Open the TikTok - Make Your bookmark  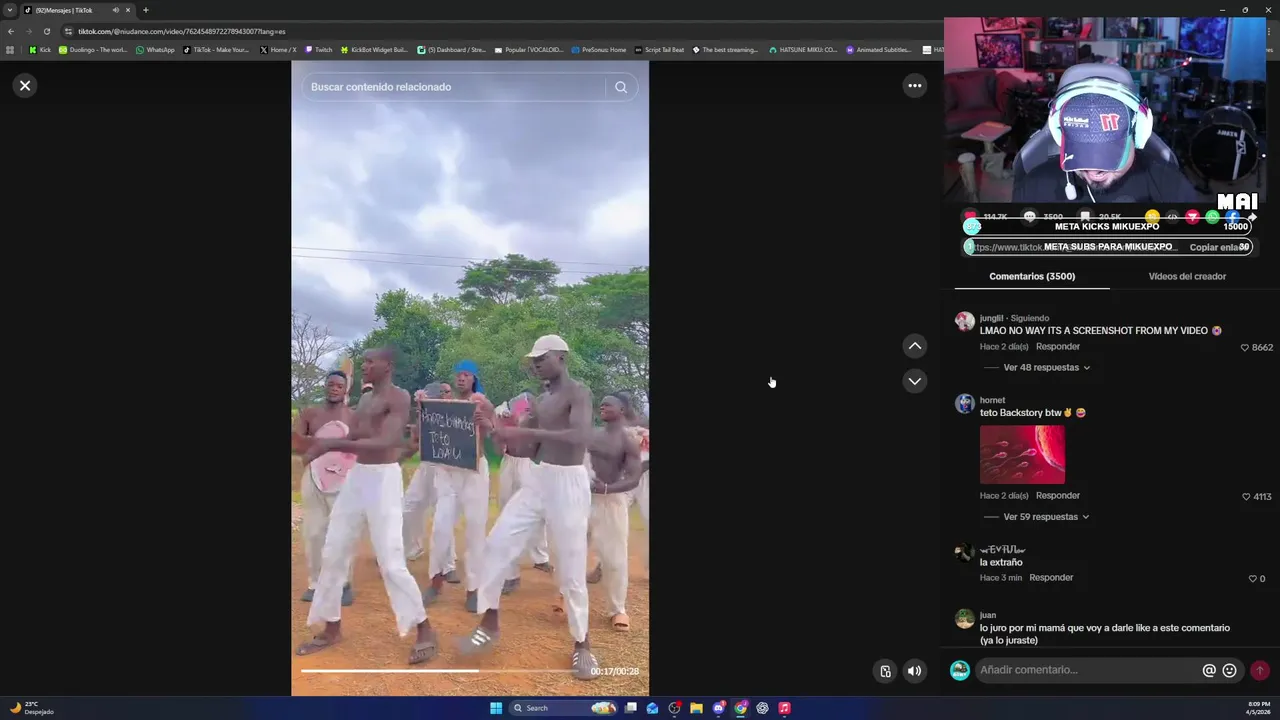click(x=216, y=49)
